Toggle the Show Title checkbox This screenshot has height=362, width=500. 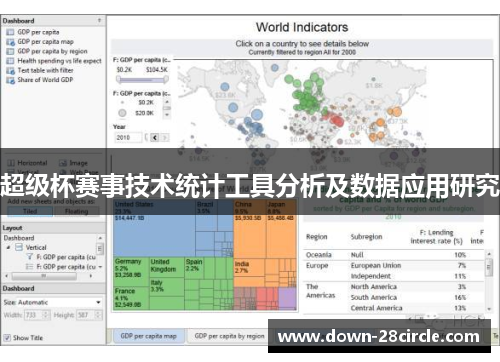[7, 338]
